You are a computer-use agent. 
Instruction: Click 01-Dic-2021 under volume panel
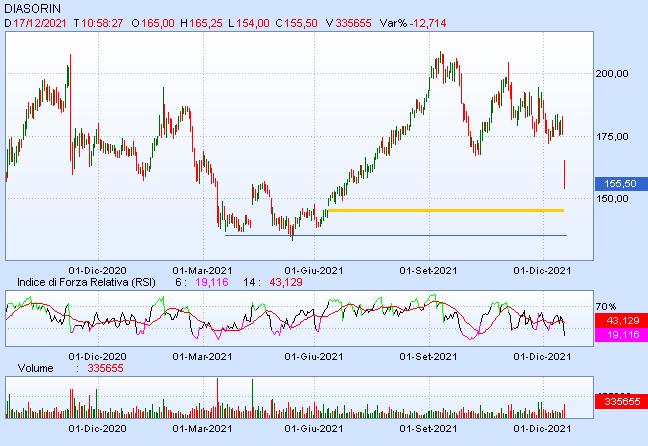(x=542, y=429)
